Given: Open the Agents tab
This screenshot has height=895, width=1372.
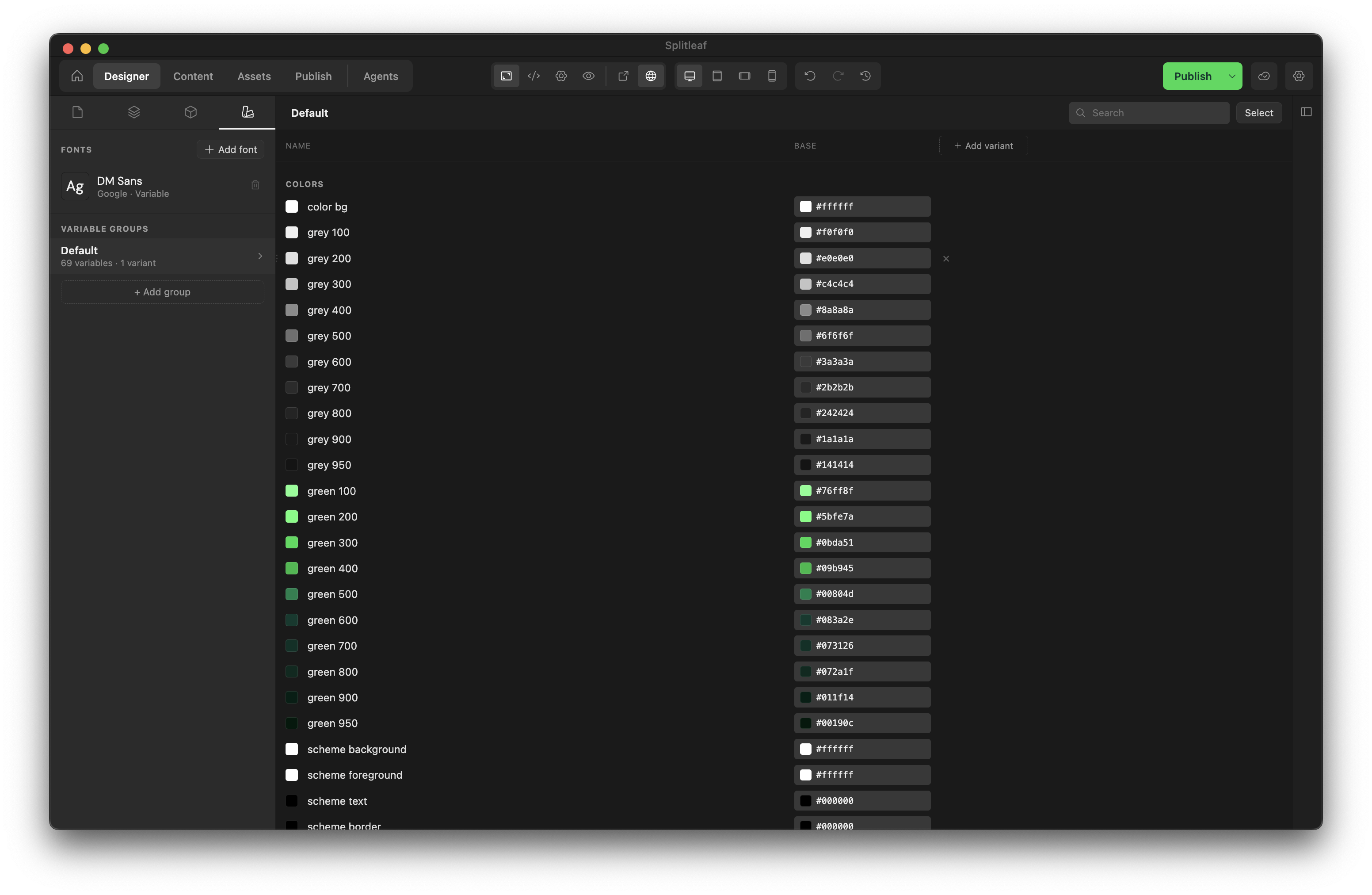Looking at the screenshot, I should pyautogui.click(x=381, y=76).
